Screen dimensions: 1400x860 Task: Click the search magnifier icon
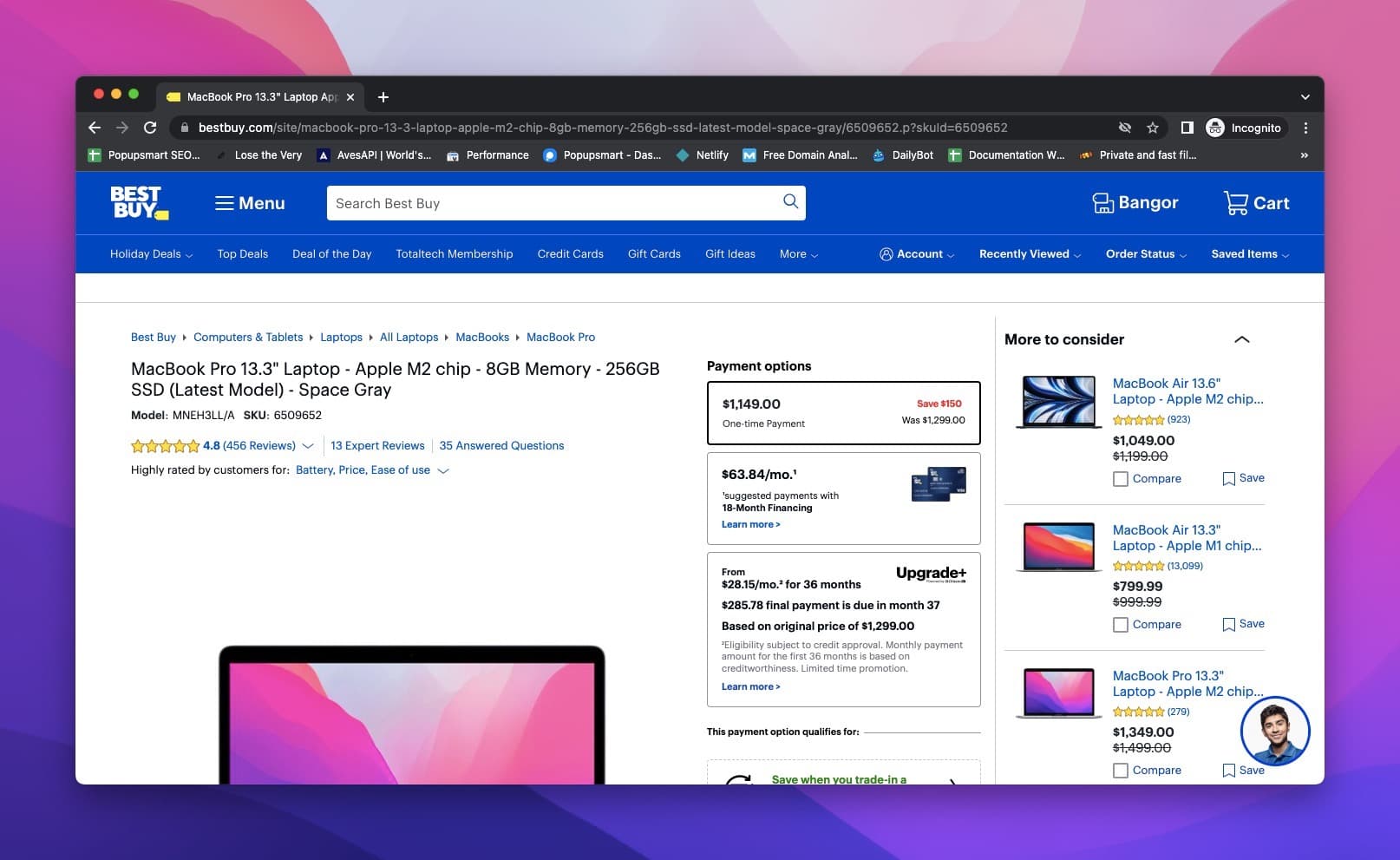[790, 201]
